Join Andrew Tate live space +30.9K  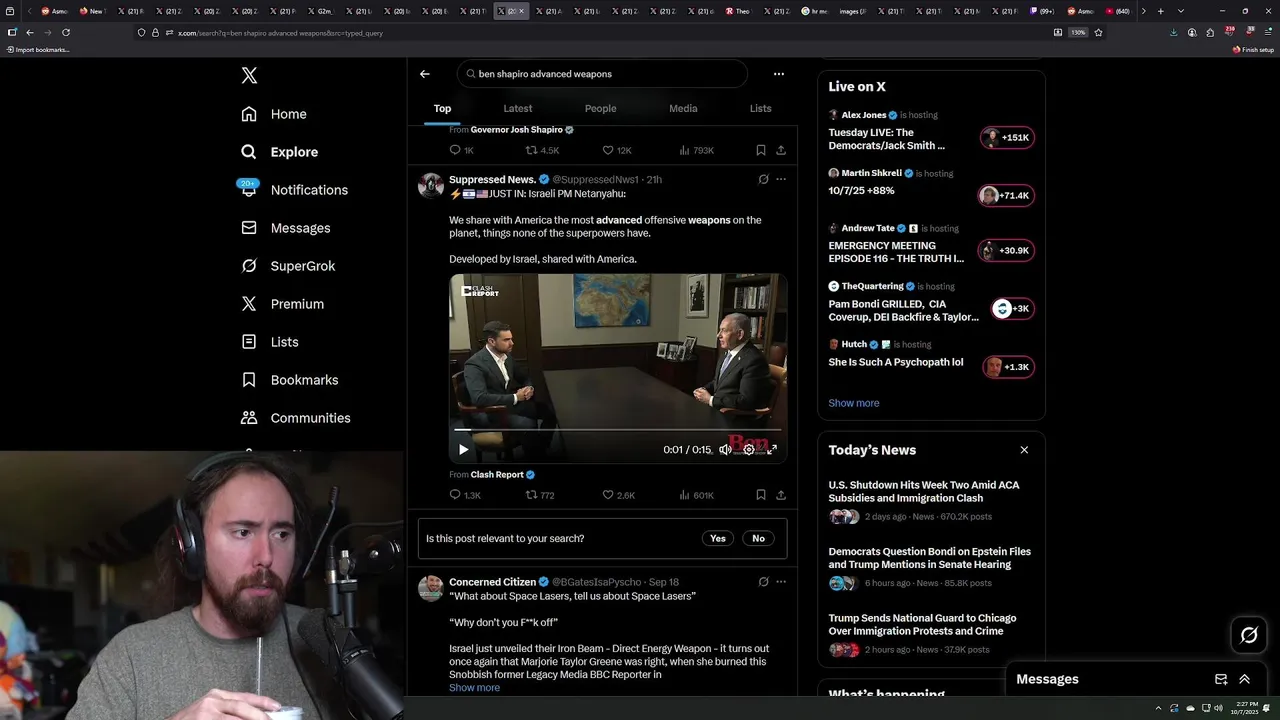(x=1006, y=251)
